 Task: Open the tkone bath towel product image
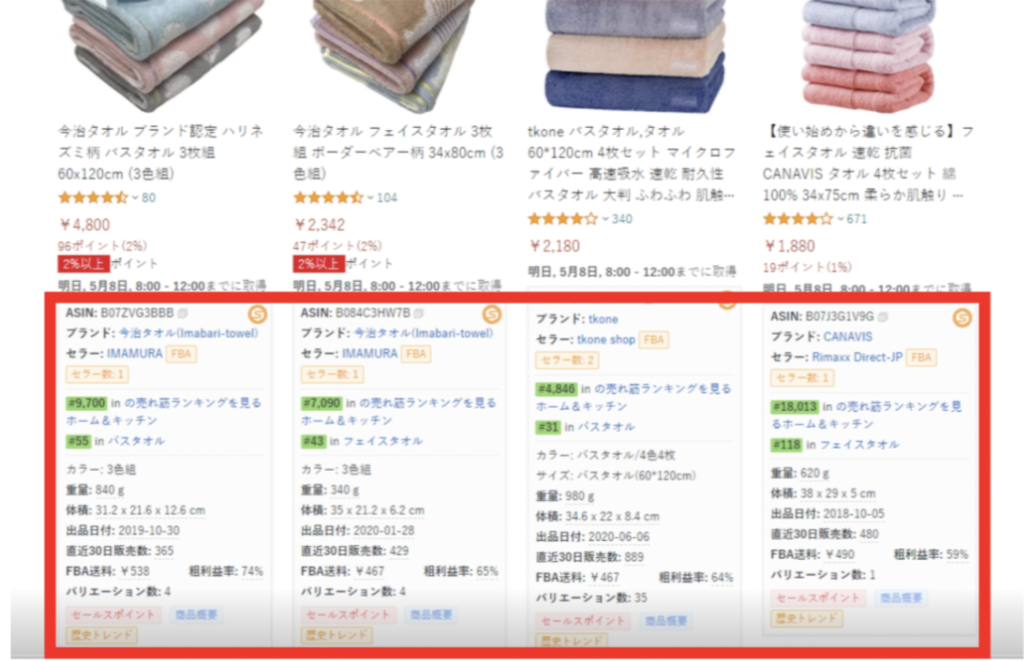tap(635, 56)
